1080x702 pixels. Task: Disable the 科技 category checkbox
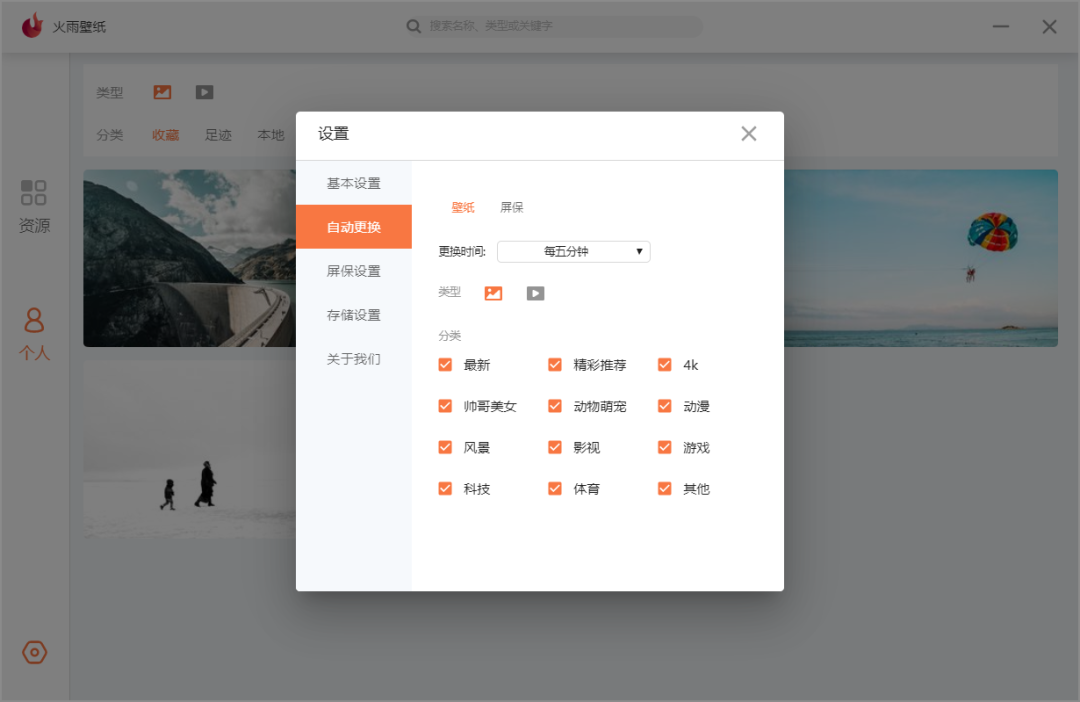click(x=445, y=488)
